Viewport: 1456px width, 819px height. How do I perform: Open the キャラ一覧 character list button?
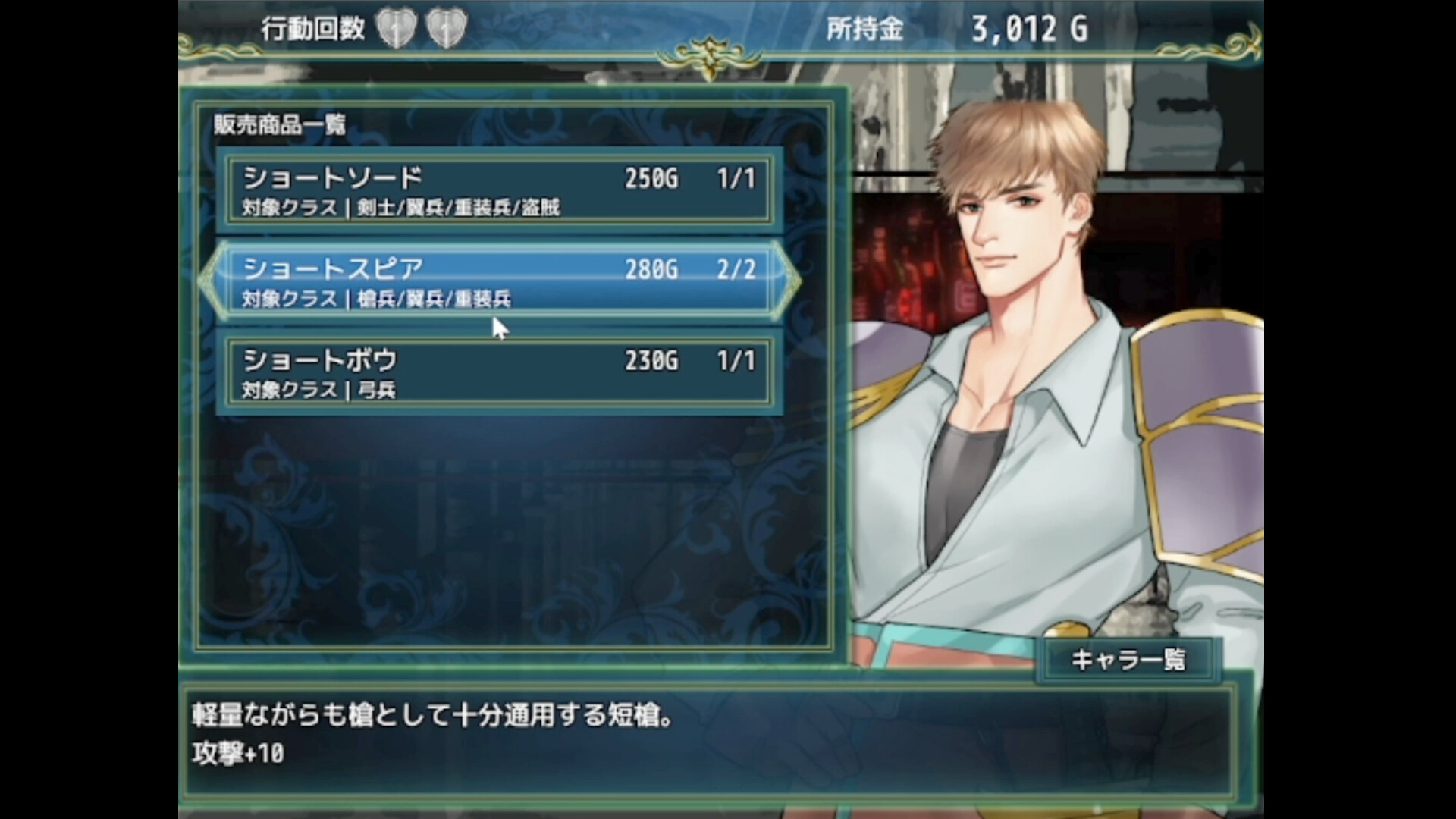(x=1128, y=660)
